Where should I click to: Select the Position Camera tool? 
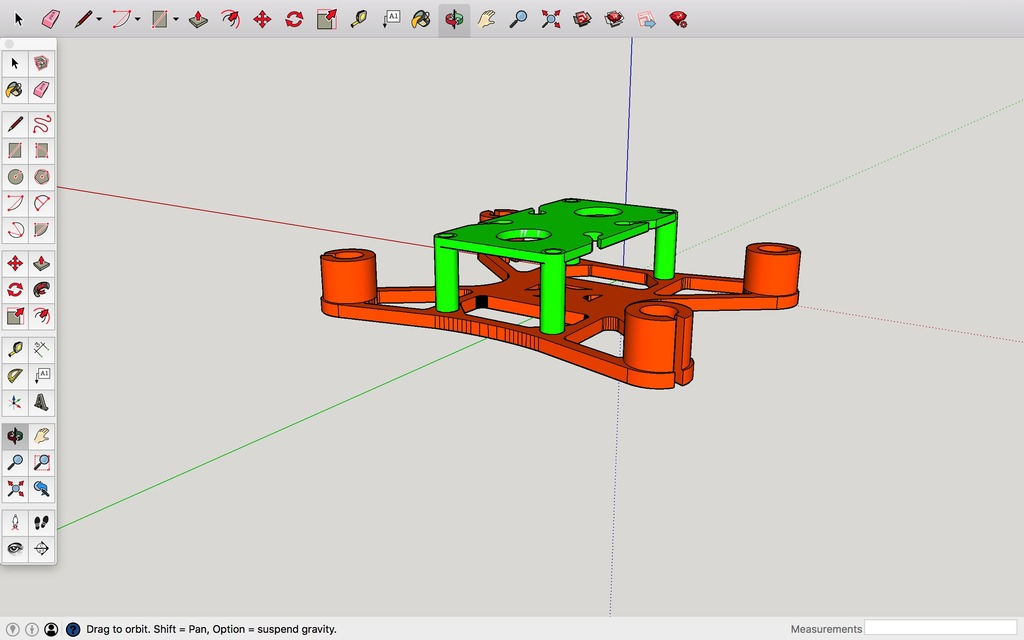coord(15,522)
